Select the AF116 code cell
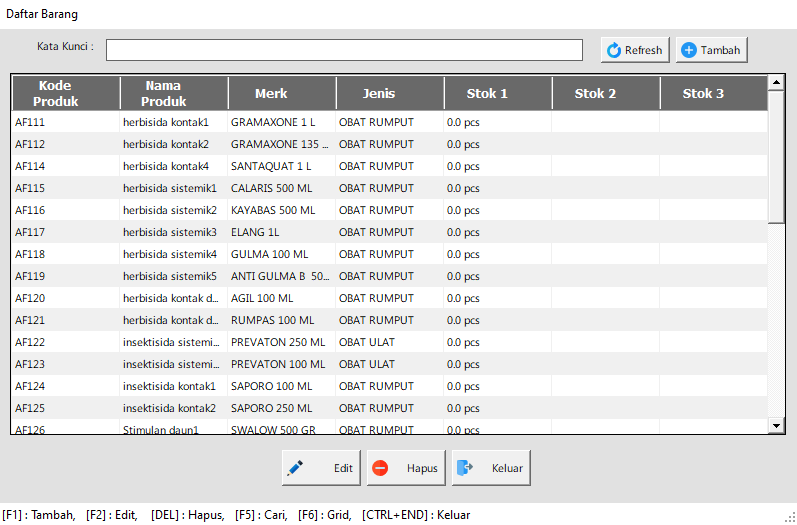Image resolution: width=797 pixels, height=525 pixels. point(66,210)
